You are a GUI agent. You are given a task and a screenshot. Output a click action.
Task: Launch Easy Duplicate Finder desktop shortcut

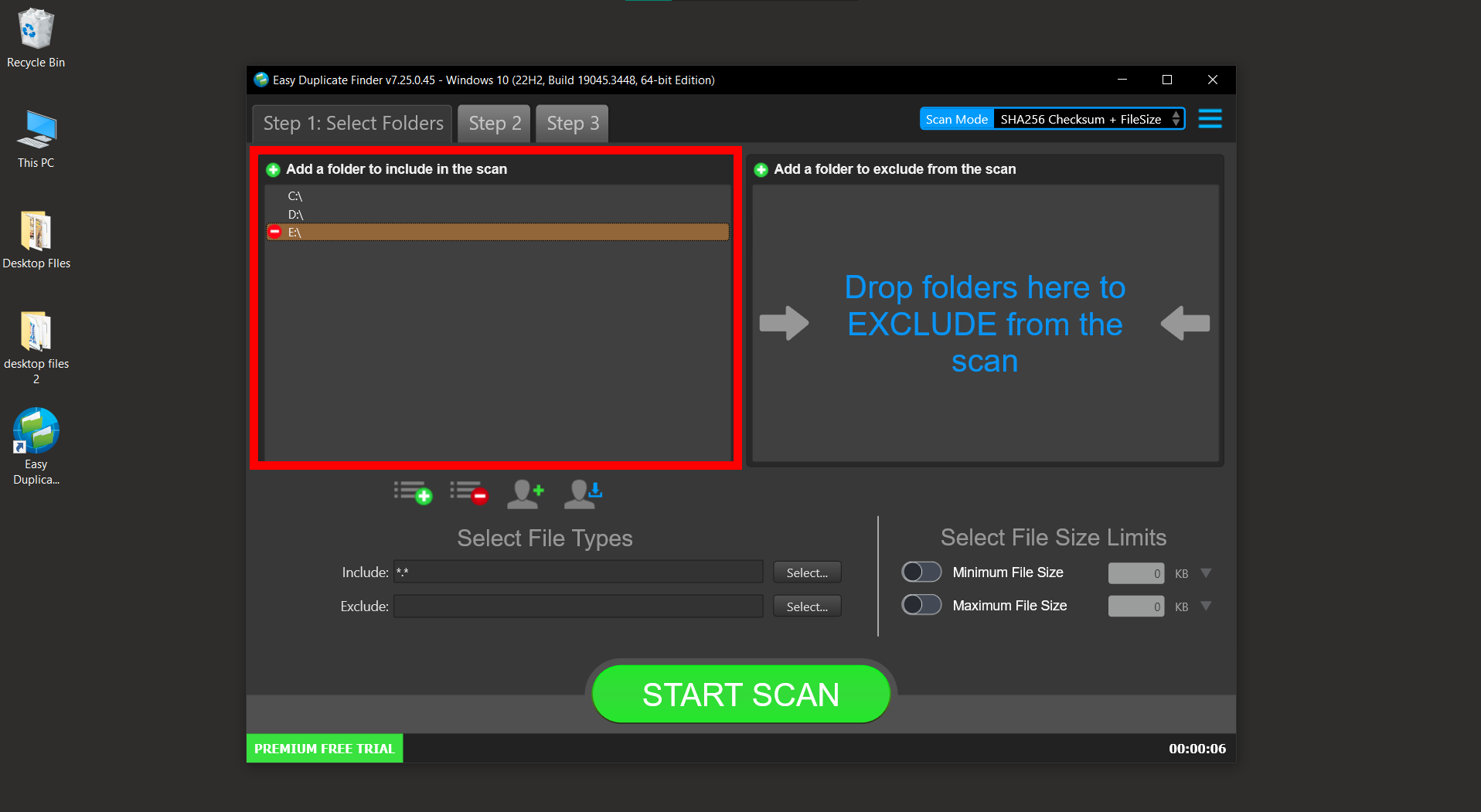click(36, 447)
